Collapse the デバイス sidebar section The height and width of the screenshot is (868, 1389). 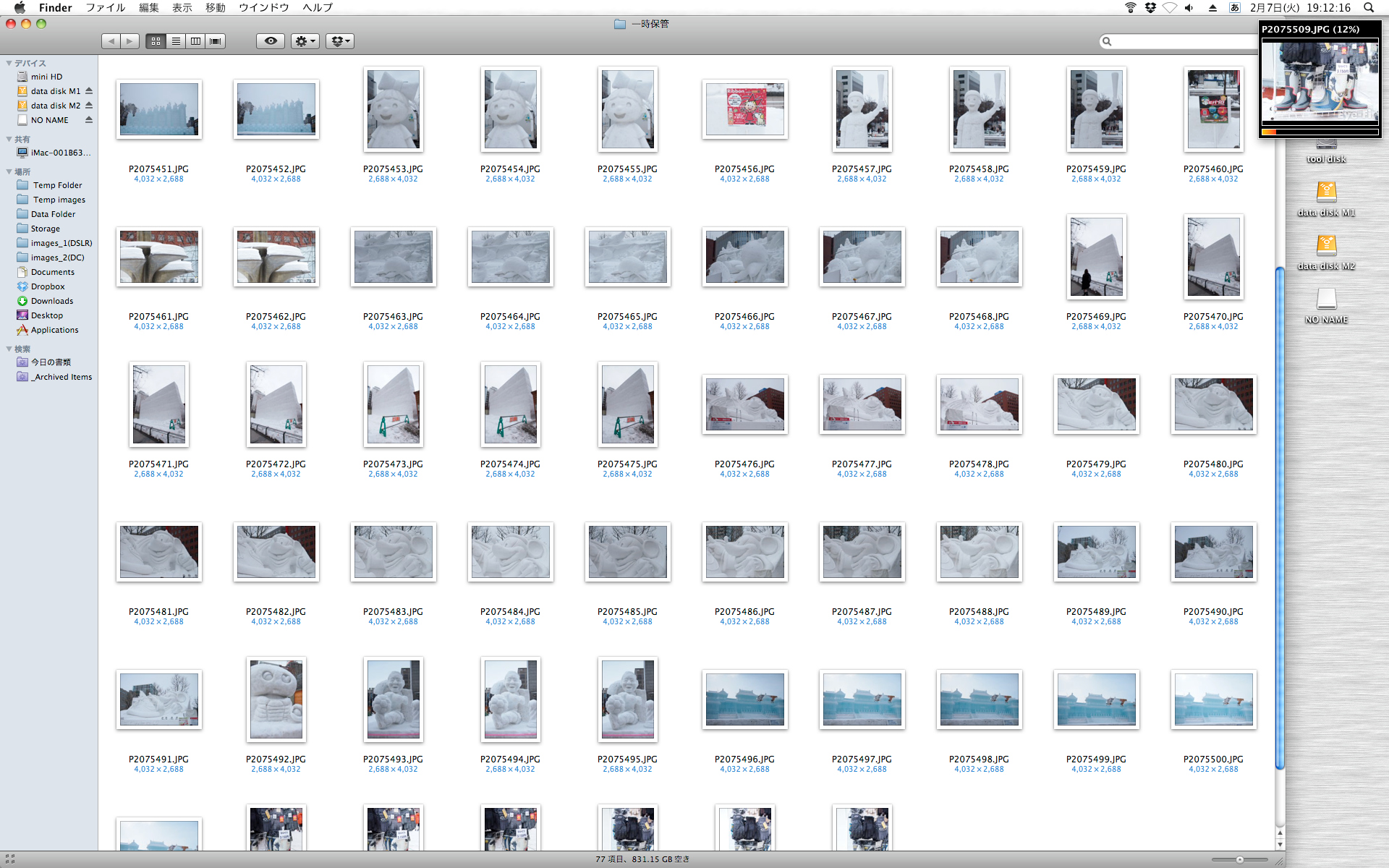pyautogui.click(x=9, y=63)
